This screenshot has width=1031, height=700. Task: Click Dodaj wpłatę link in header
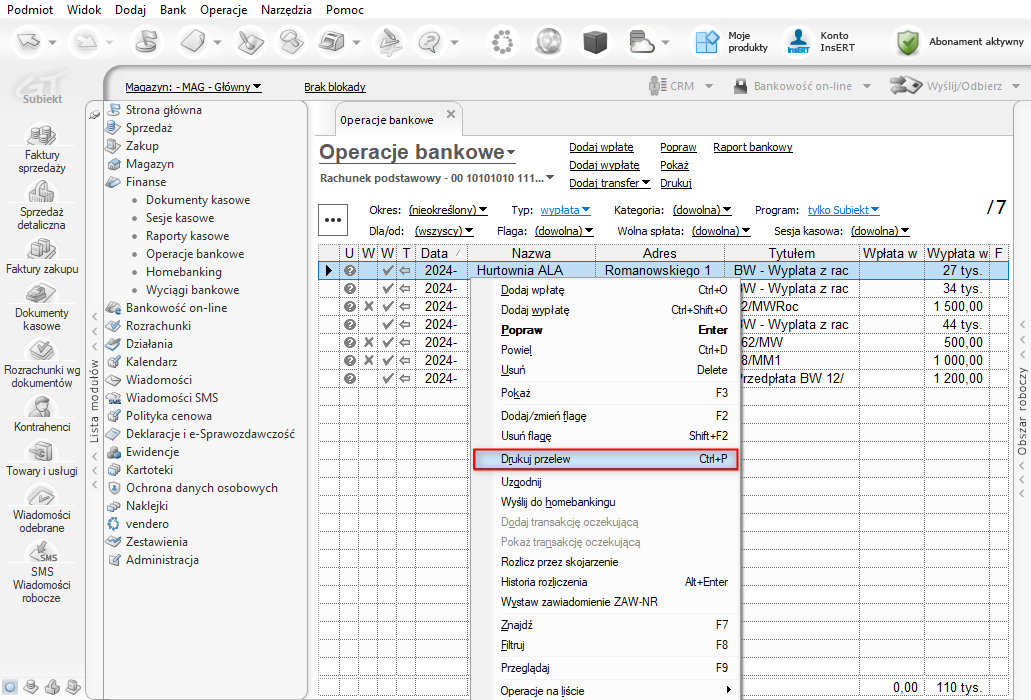[x=601, y=147]
